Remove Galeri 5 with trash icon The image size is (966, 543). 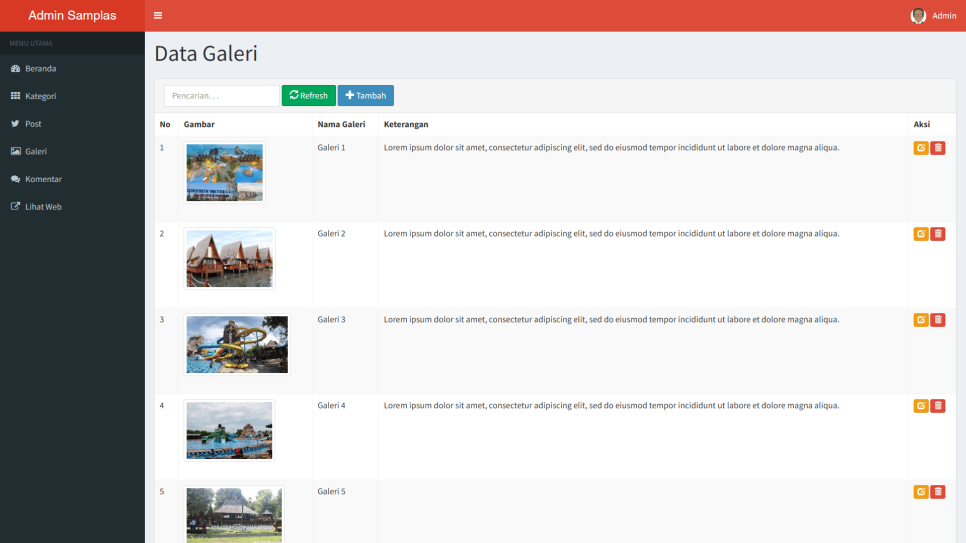click(938, 492)
